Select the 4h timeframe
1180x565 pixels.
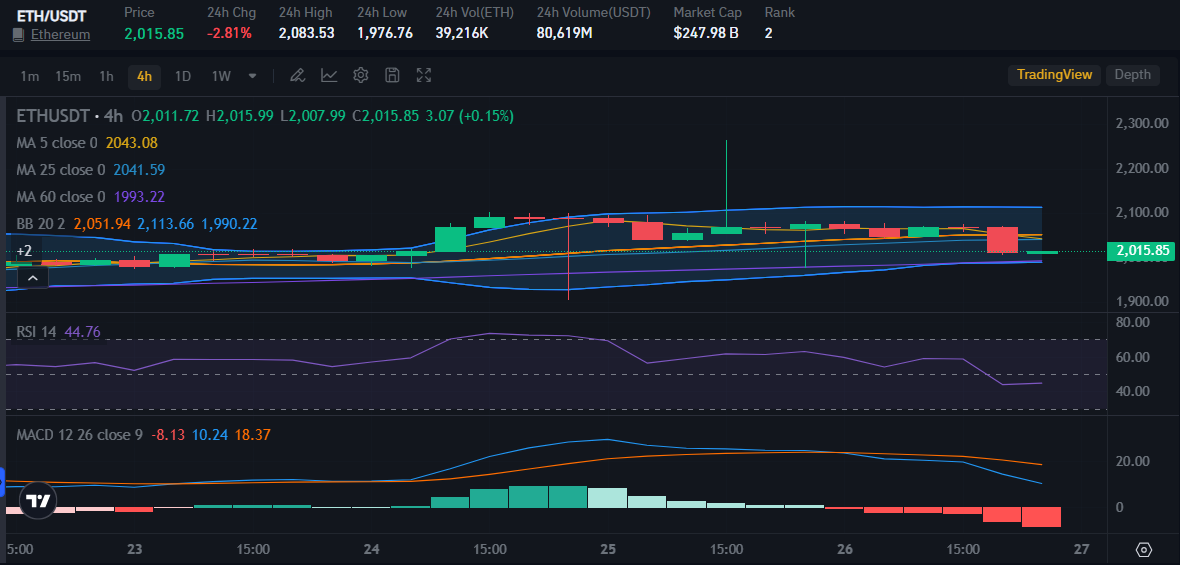click(x=144, y=76)
